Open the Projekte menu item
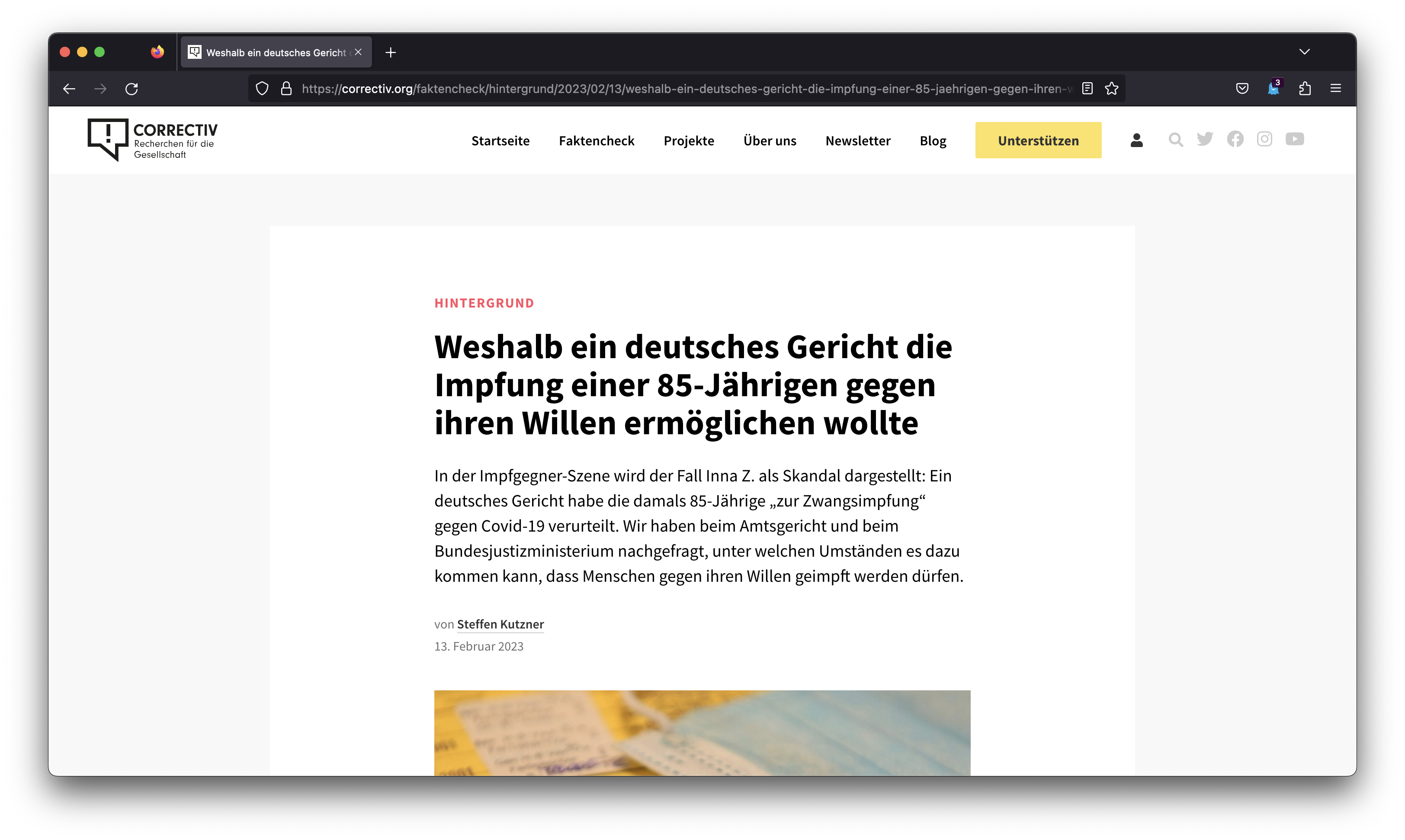 coord(689,141)
